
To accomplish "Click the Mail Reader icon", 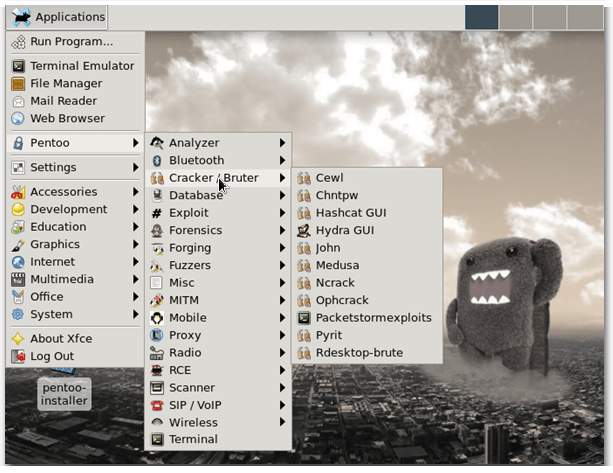I will pyautogui.click(x=18, y=101).
